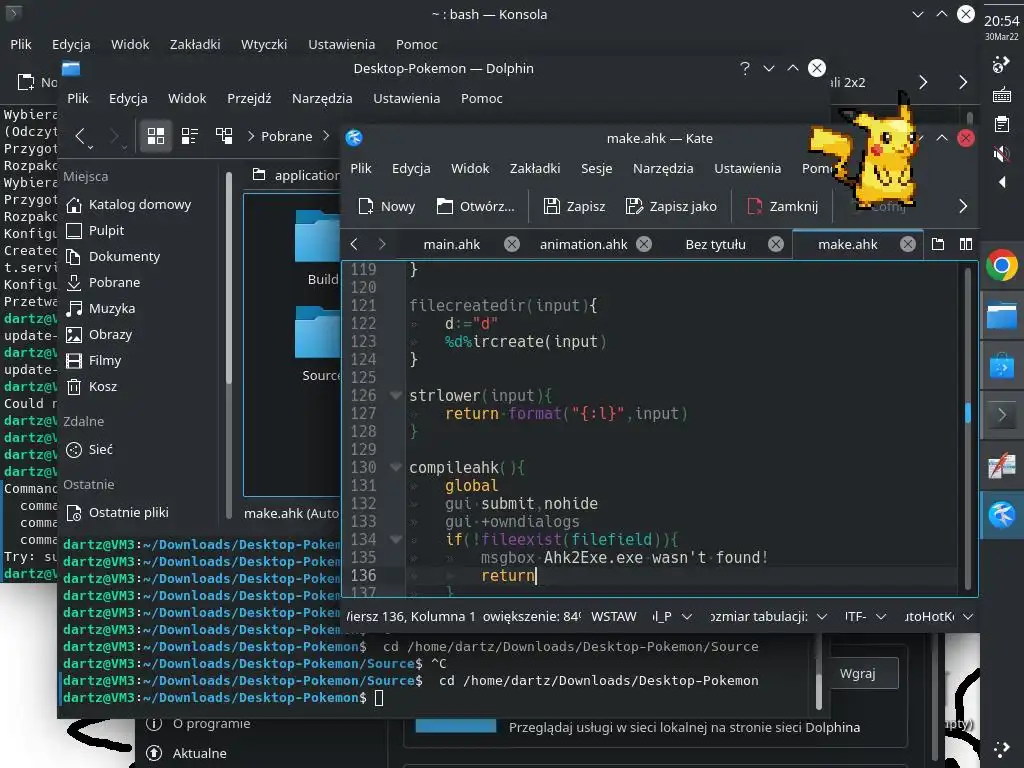Screen dimensions: 1024x768
Task: Open encoding dropdown in Kate status bar
Action: tap(865, 616)
